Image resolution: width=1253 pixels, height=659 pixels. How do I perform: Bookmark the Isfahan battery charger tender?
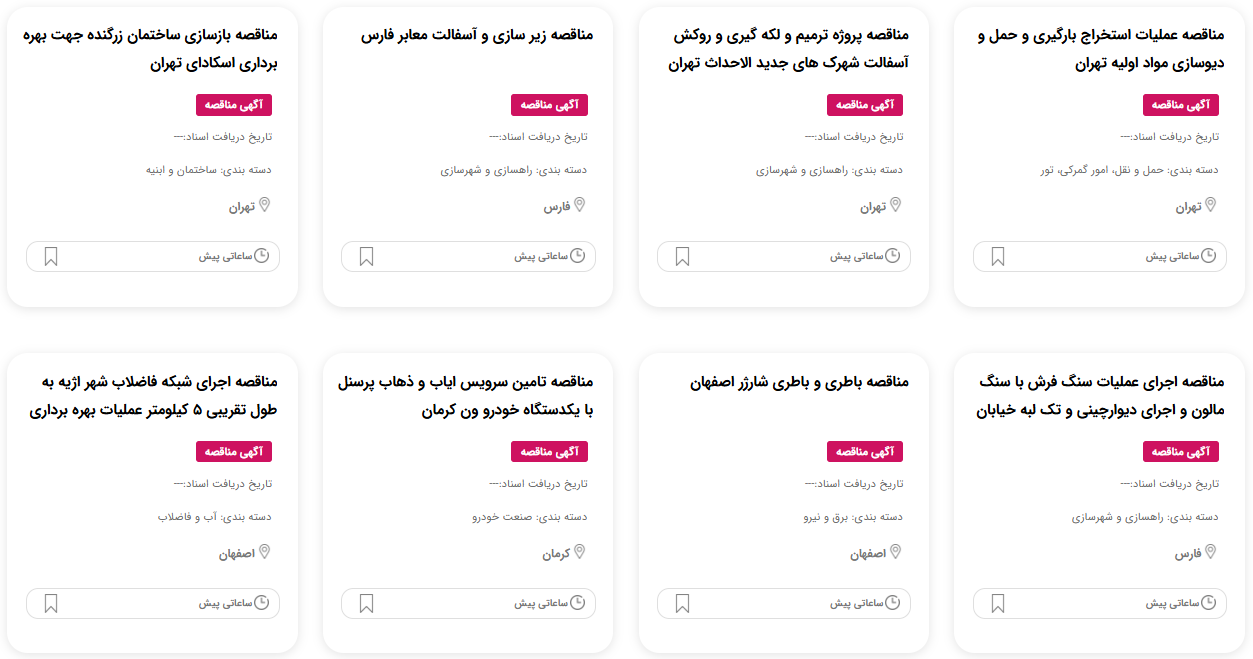[x=682, y=604]
